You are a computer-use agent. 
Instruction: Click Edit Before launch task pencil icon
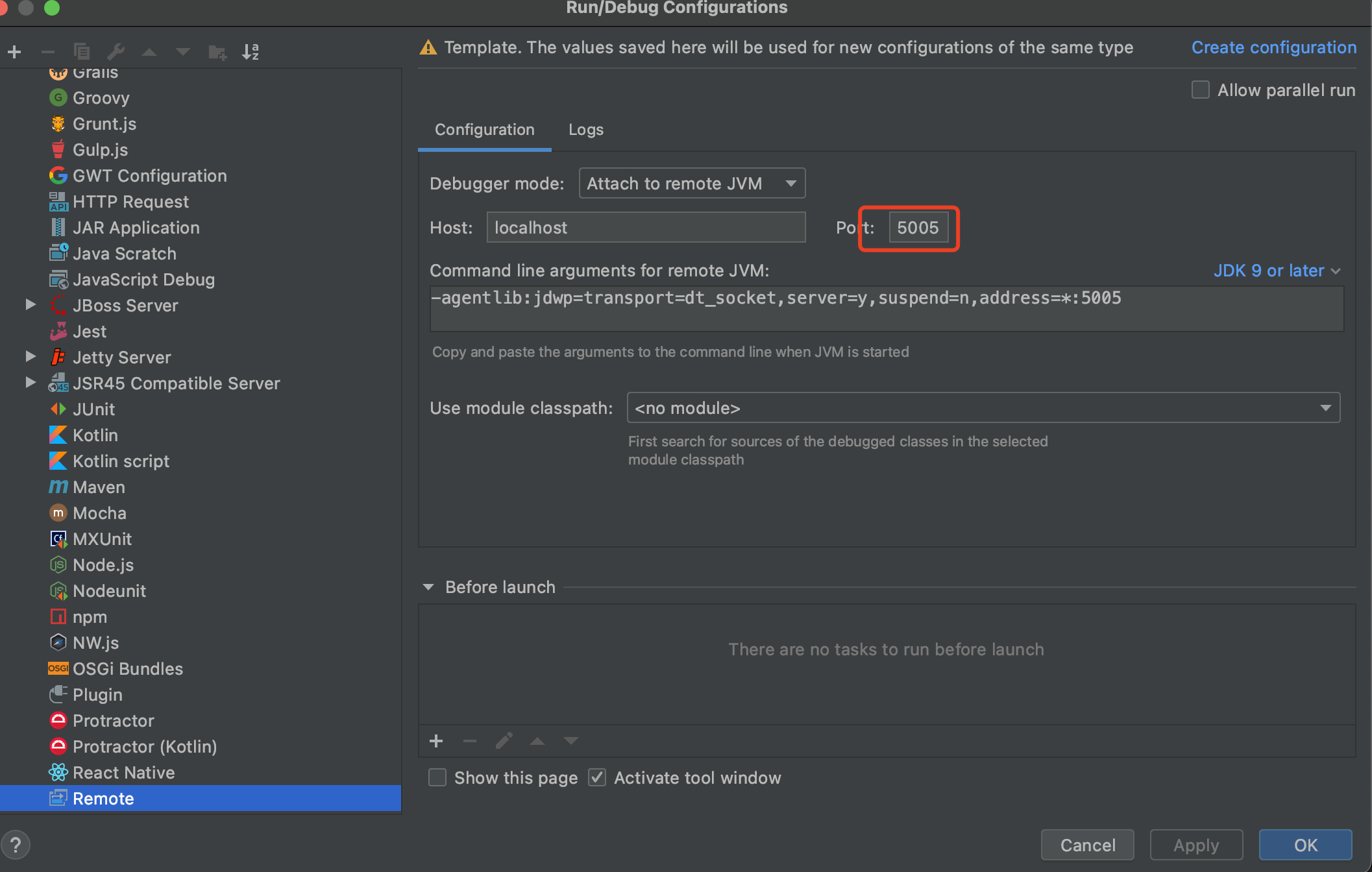(x=504, y=741)
